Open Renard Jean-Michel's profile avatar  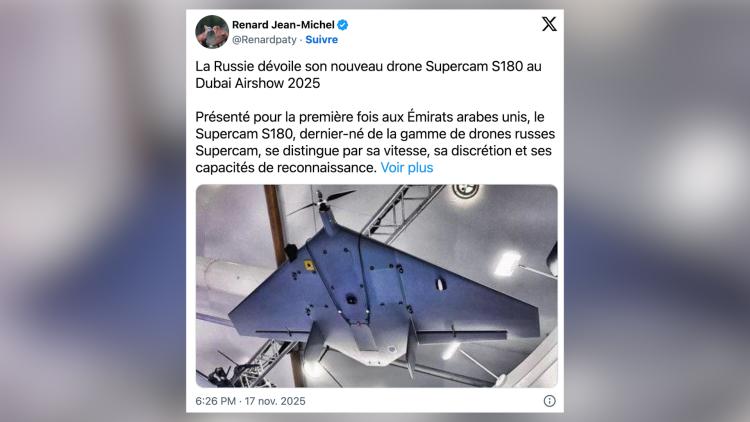212,32
